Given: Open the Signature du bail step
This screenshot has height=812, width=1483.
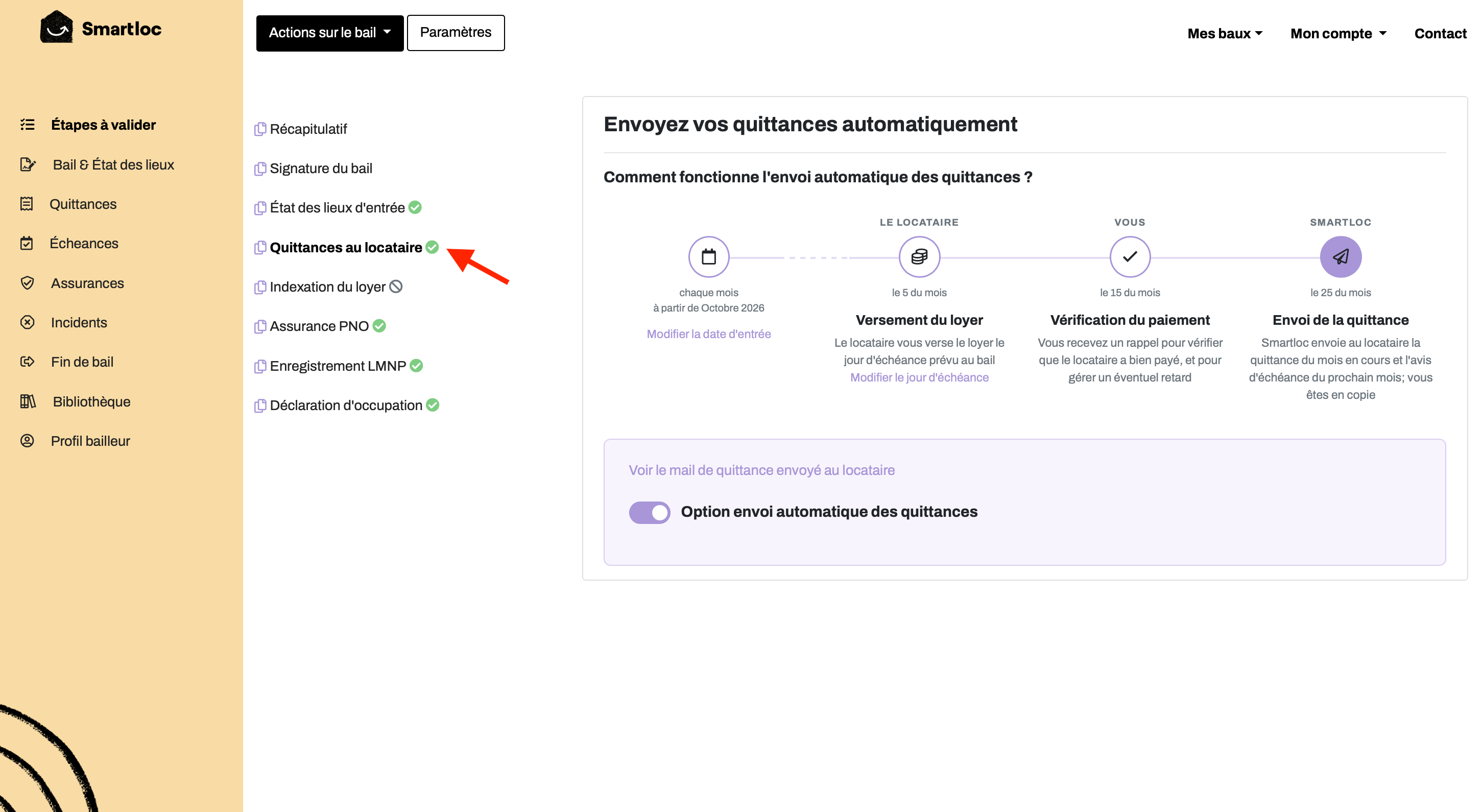Looking at the screenshot, I should [x=321, y=168].
